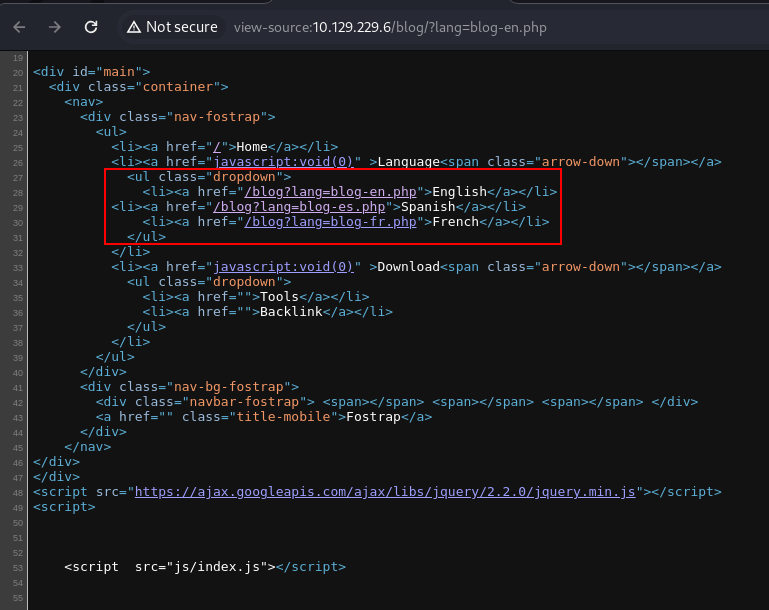Click the javascript:void(0) link beside Language
Viewport: 769px width, 610px height.
[283, 162]
